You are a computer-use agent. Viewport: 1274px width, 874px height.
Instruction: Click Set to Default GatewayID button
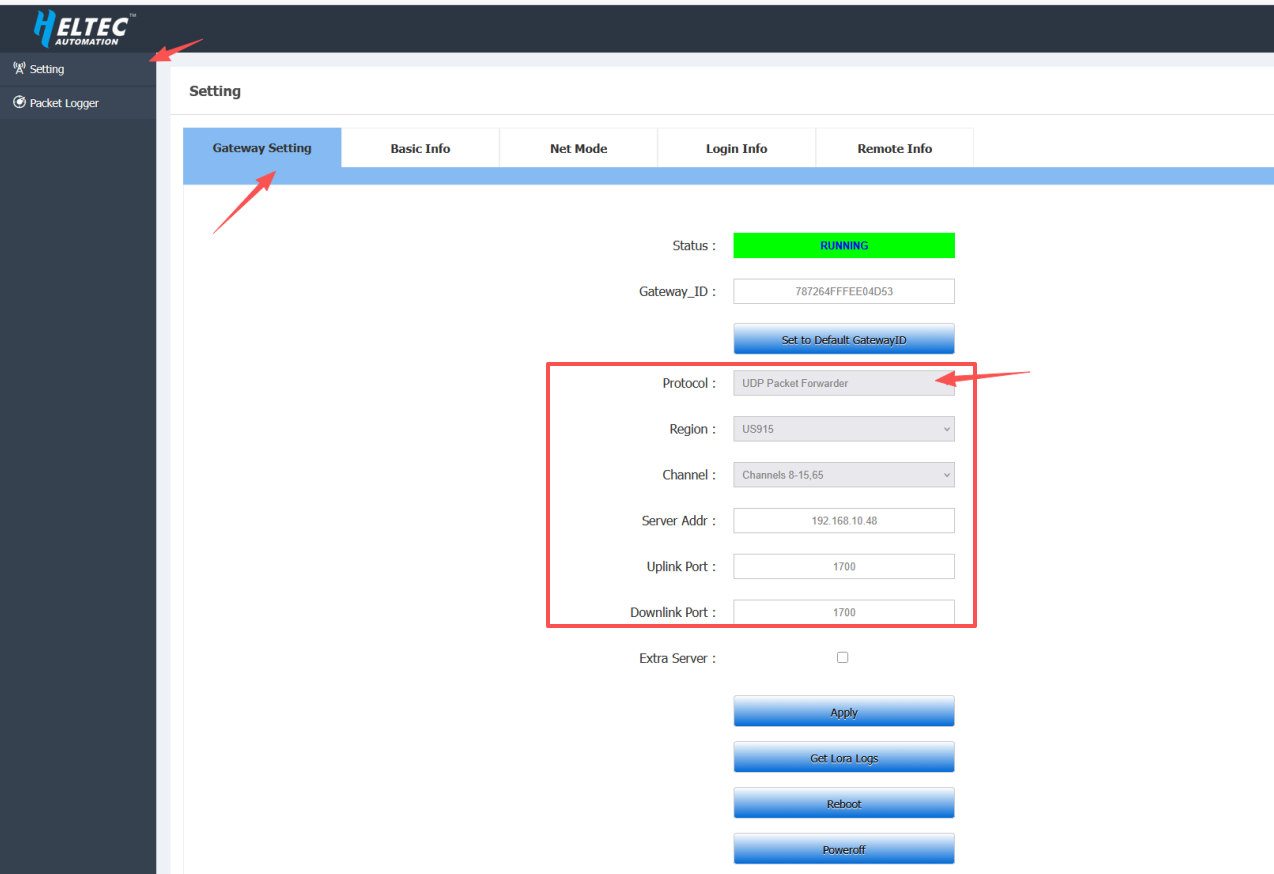[x=843, y=339]
